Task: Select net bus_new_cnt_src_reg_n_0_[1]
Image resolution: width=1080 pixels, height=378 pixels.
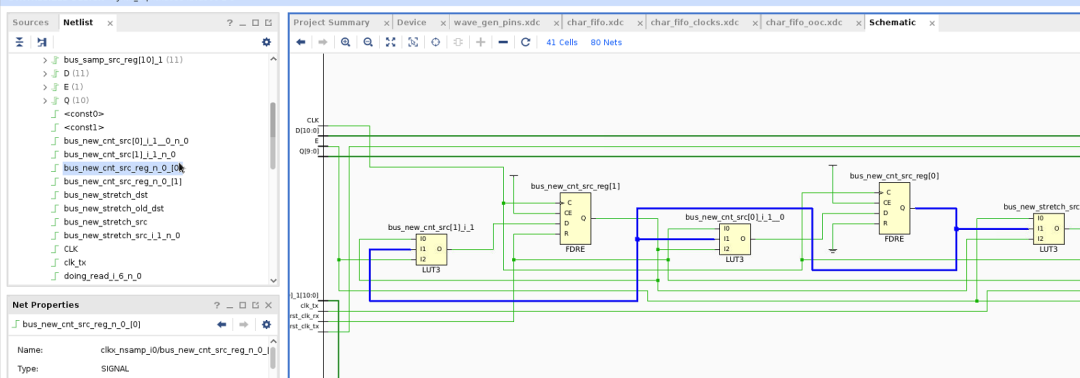Action: [123, 182]
